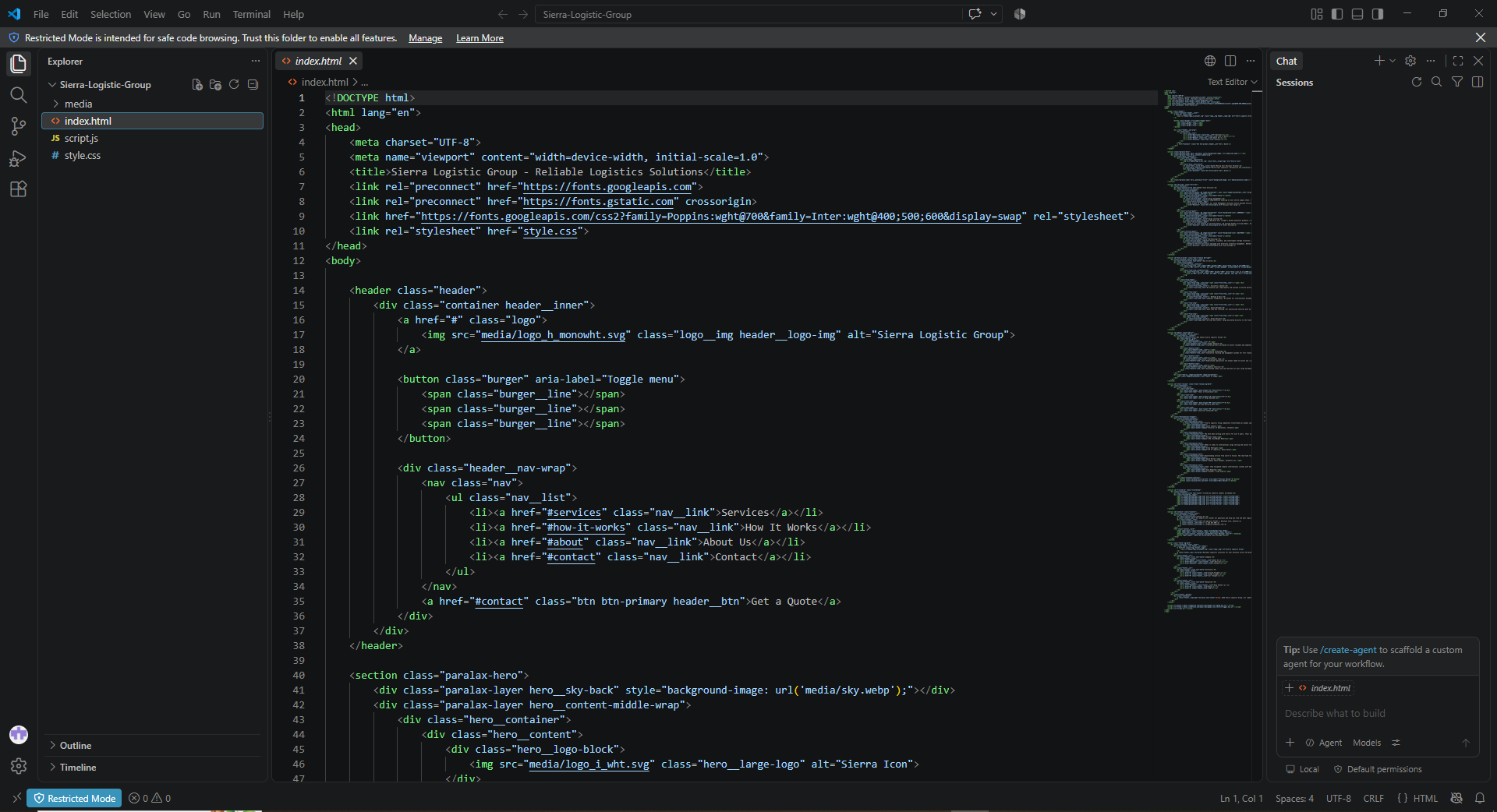Toggle the sessions side panel in Chat
Screen dimensions: 1497x812
[x=1478, y=82]
